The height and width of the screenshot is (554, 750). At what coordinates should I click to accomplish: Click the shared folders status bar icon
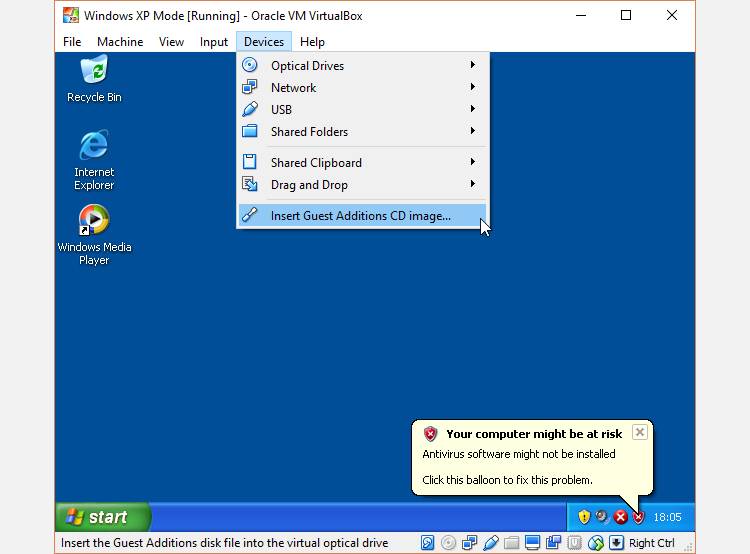511,543
